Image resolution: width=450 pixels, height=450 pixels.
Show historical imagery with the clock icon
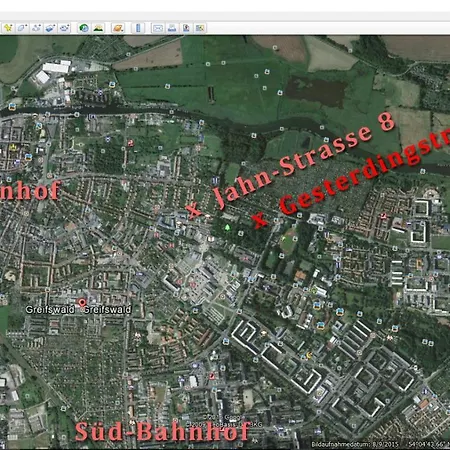[x=84, y=28]
